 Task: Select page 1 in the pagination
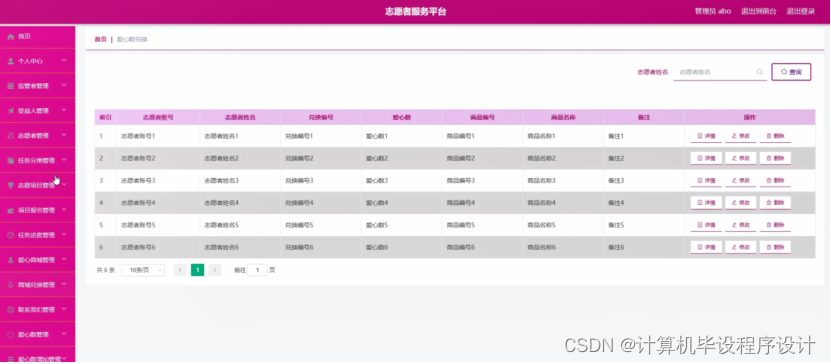(197, 270)
